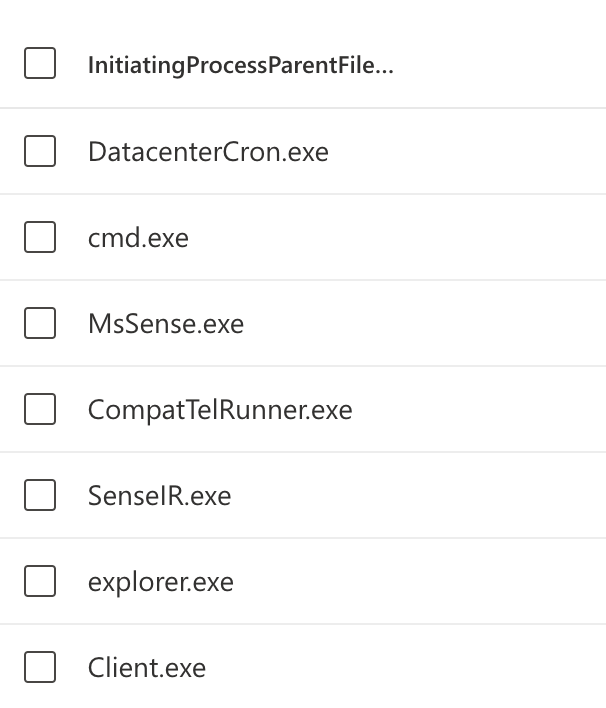Click the CompatTelRunner.exe file name
The height and width of the screenshot is (708, 606).
coord(220,410)
